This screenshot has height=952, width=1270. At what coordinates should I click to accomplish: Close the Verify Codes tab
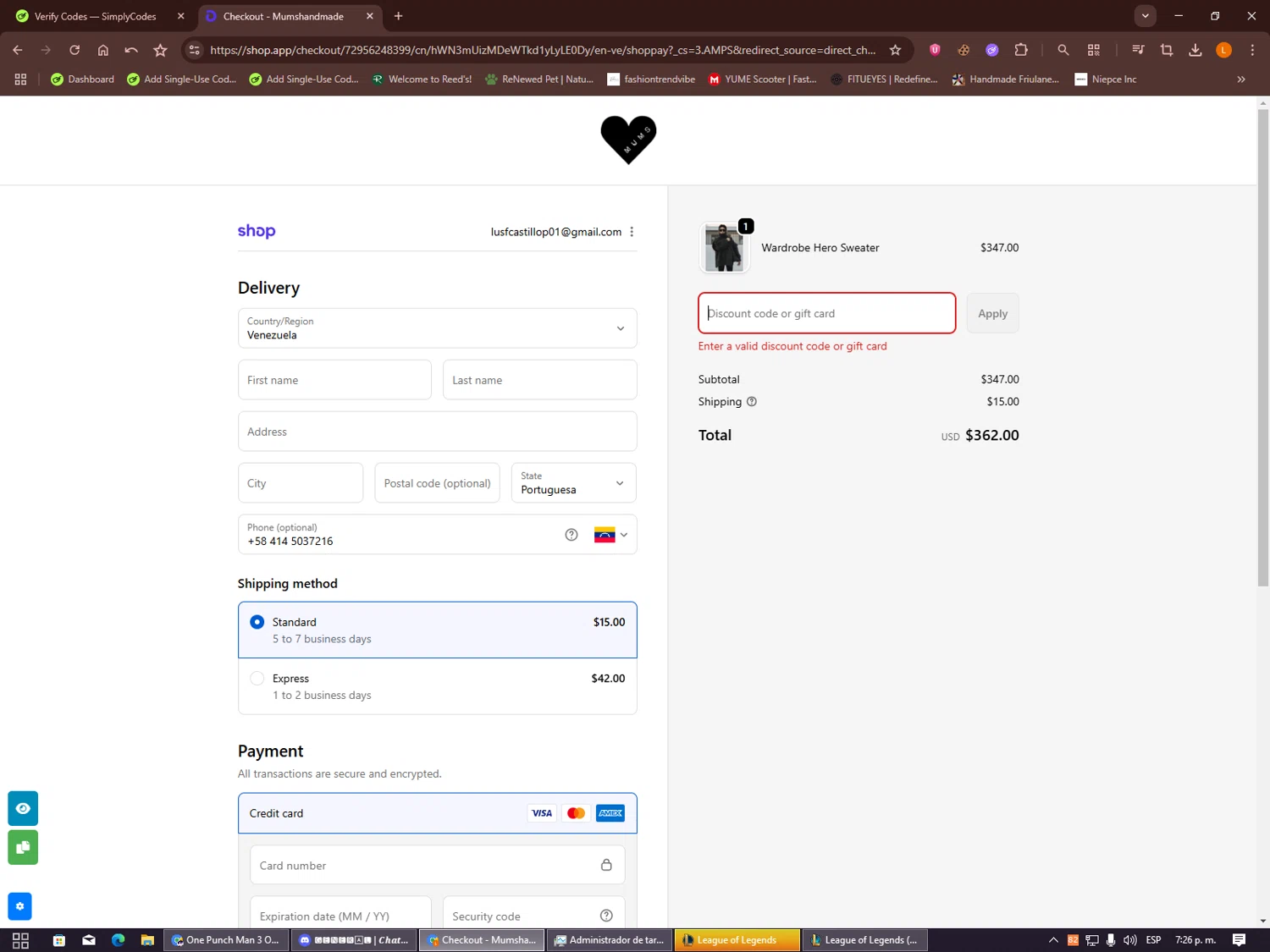coord(180,16)
